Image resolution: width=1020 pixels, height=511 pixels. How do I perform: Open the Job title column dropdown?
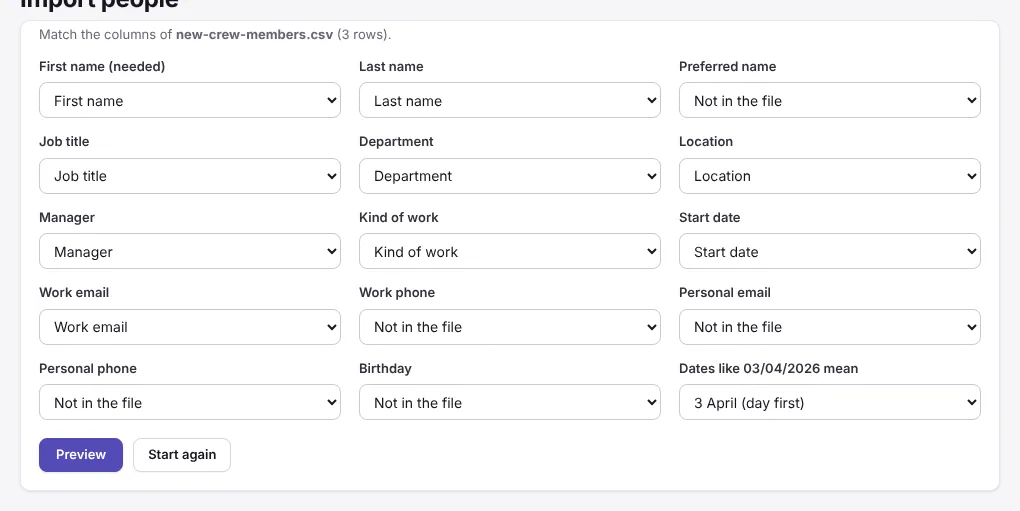pyautogui.click(x=190, y=176)
